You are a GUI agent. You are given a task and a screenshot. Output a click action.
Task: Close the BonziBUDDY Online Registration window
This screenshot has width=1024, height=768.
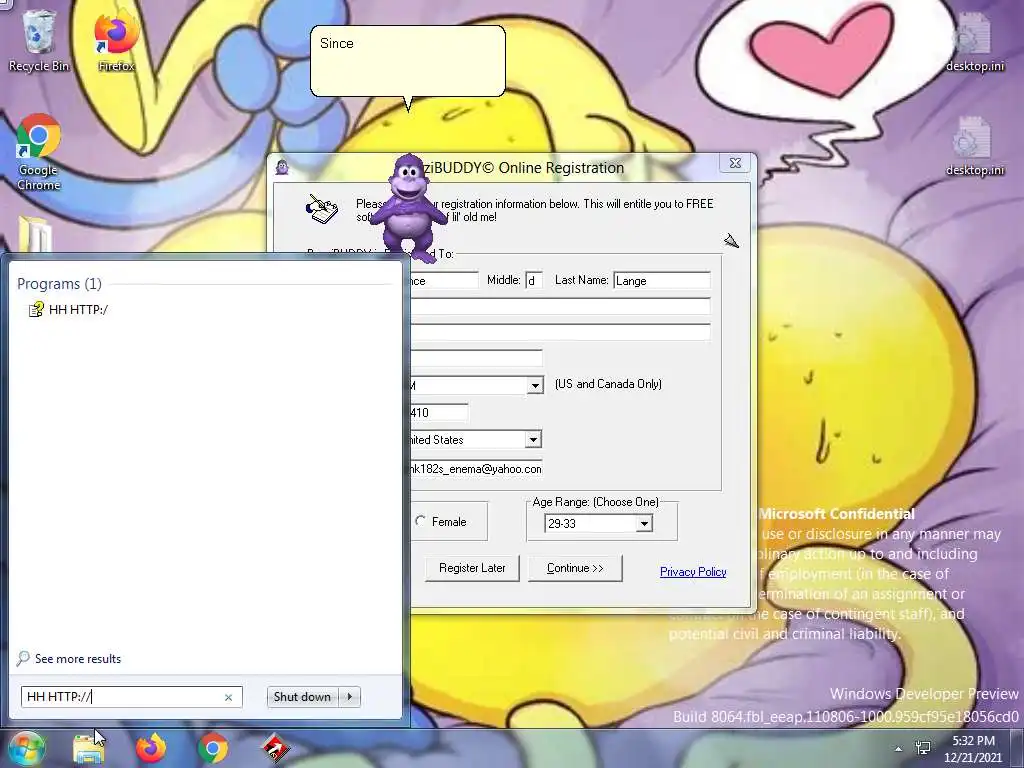(x=735, y=163)
